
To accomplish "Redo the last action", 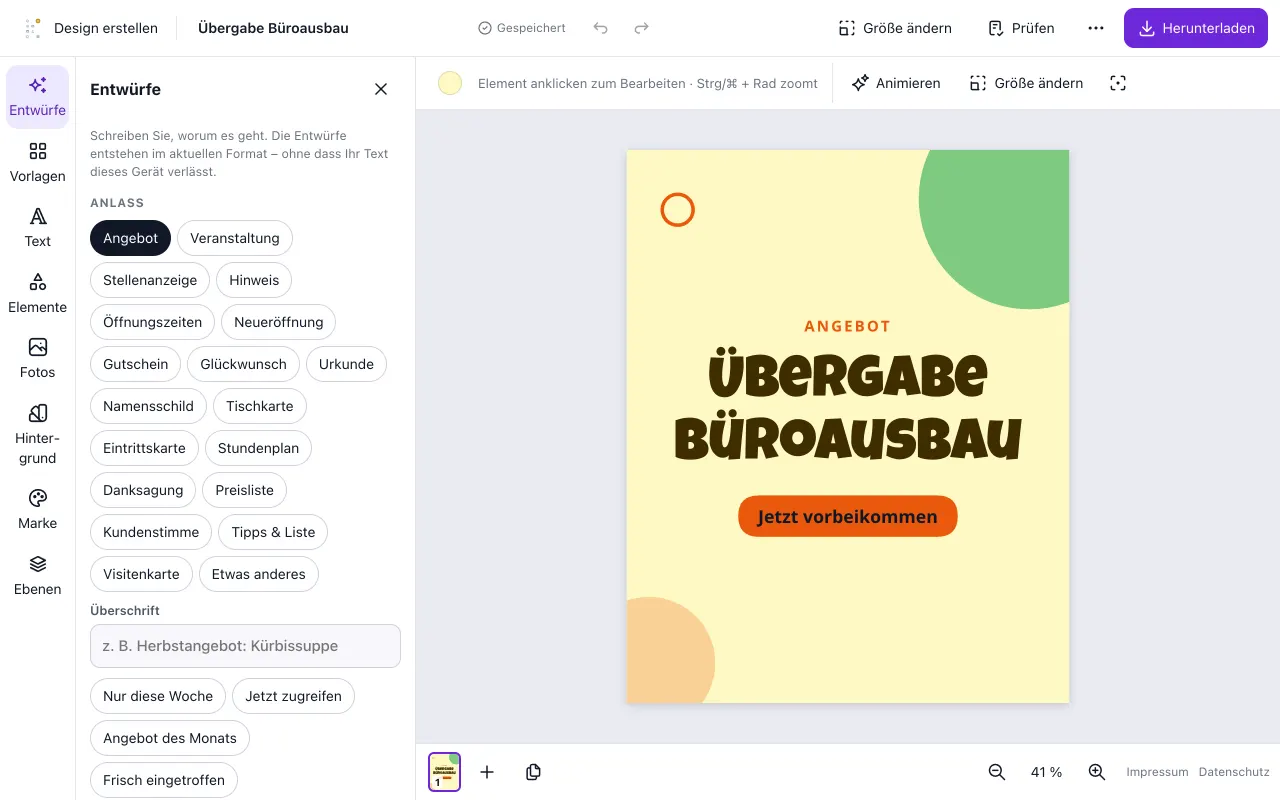I will [x=642, y=28].
